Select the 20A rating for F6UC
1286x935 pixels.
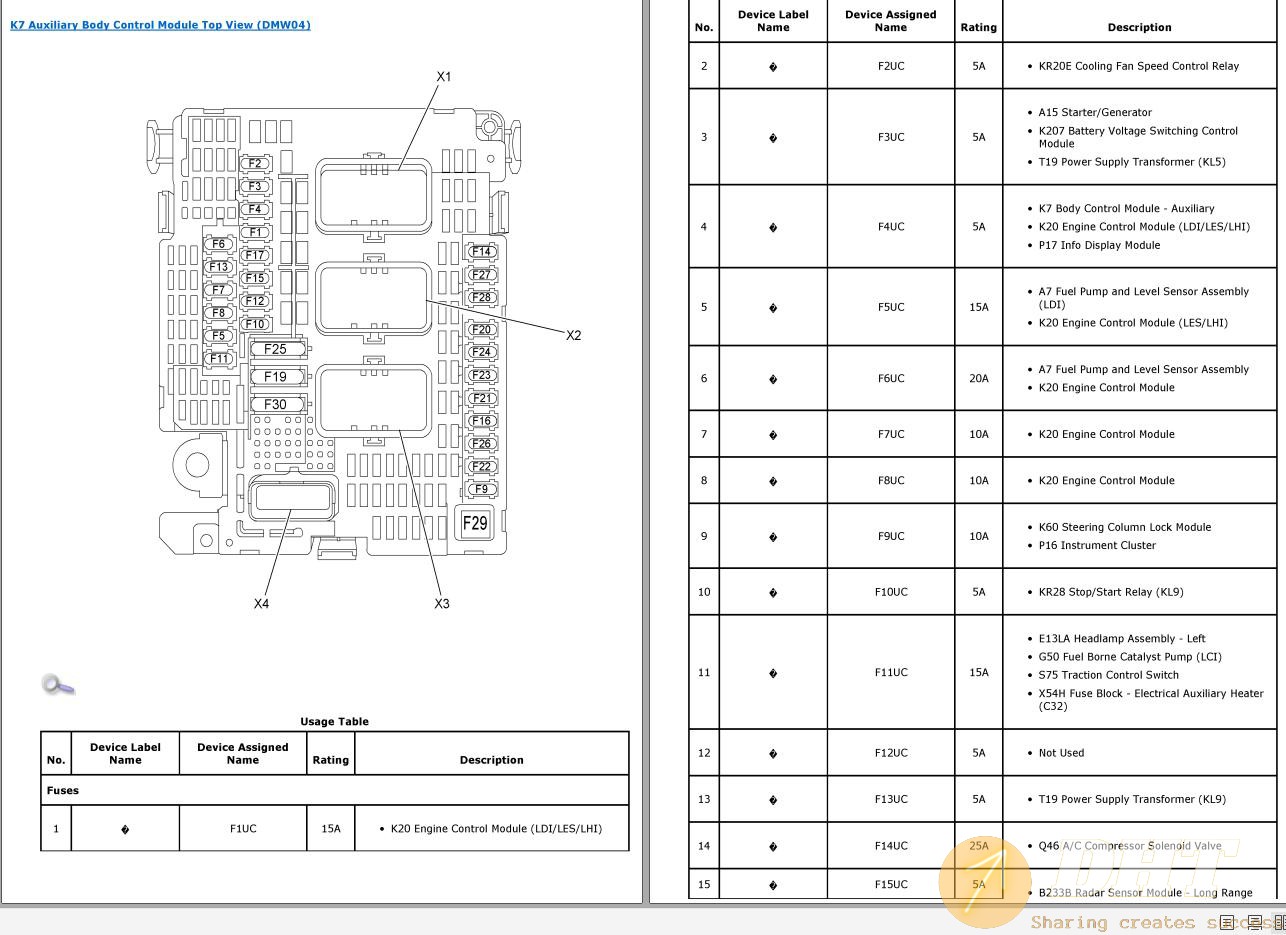tap(979, 378)
